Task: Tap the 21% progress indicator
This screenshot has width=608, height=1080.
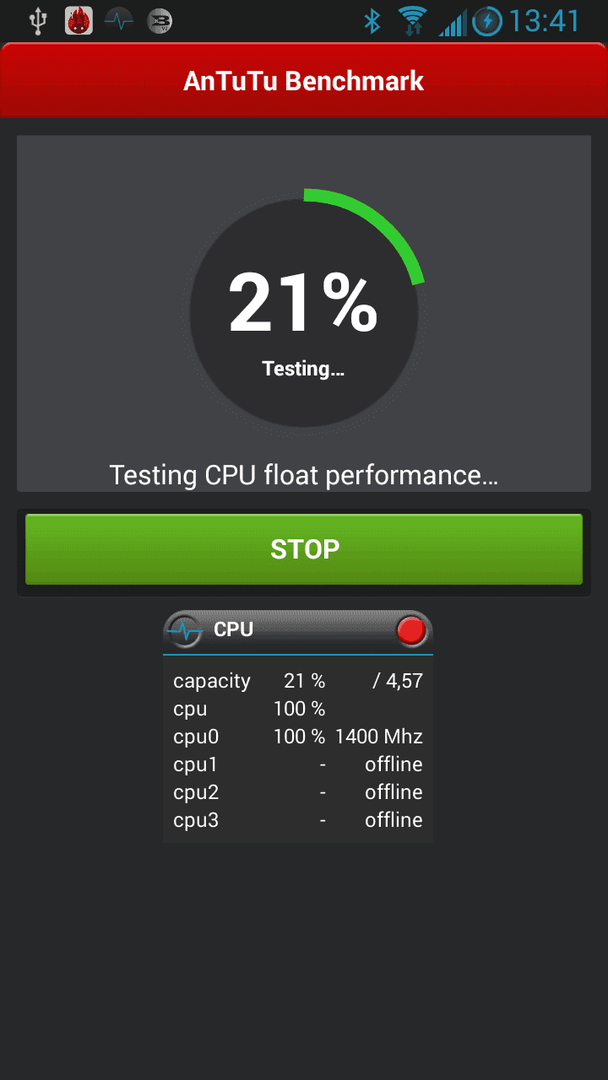Action: coord(303,304)
